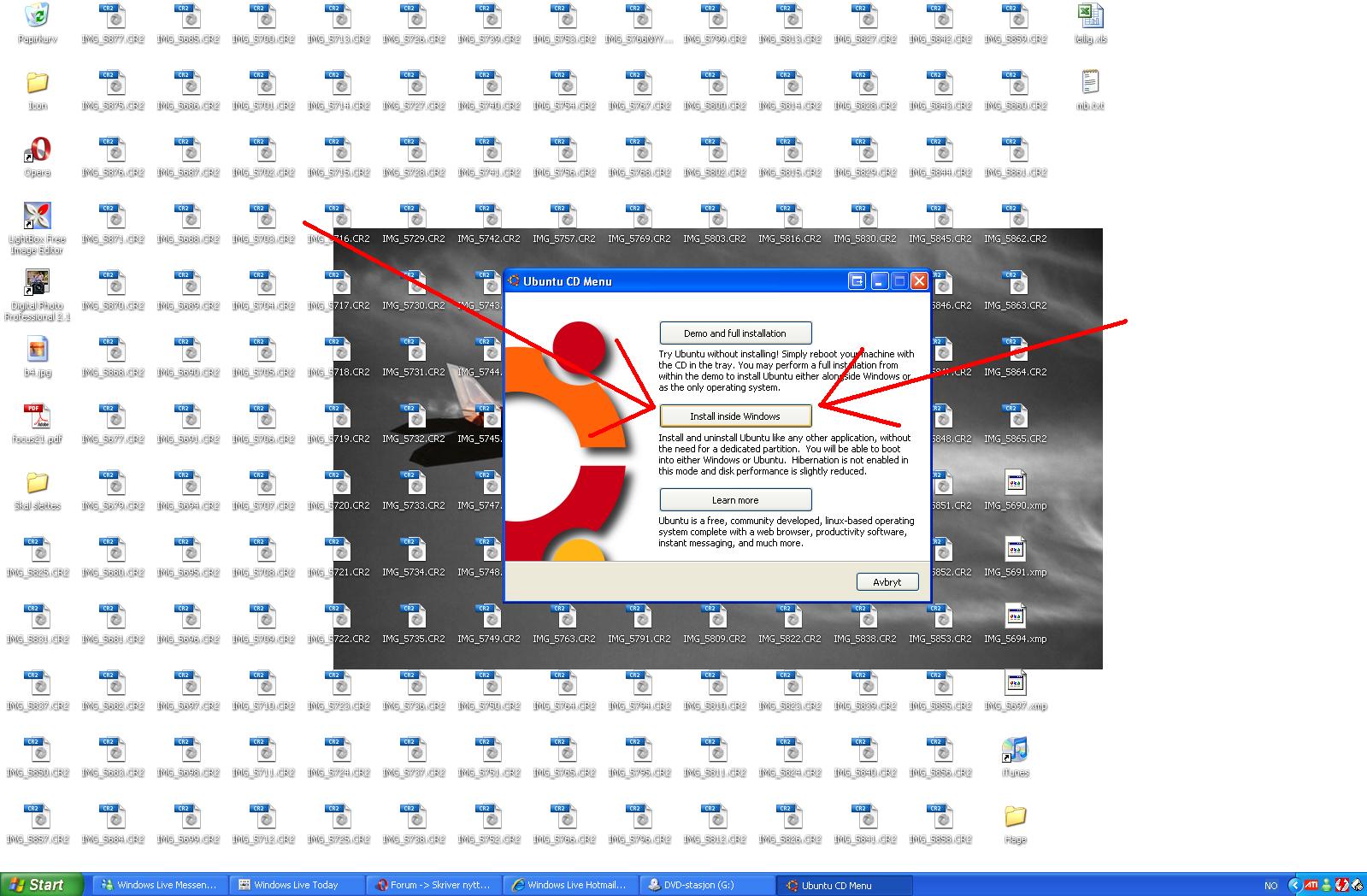
Task: Select the IMG_5875.CR2 file icon
Action: [113, 83]
